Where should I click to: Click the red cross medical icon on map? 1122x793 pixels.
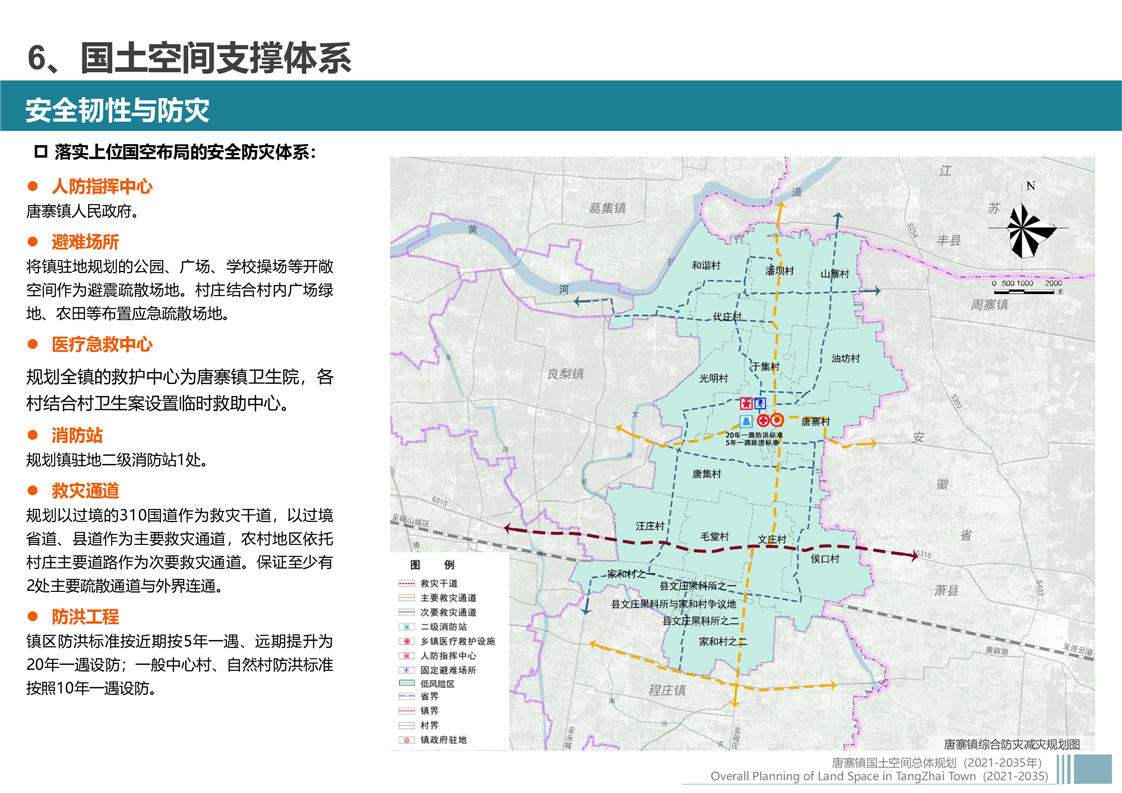pos(763,421)
